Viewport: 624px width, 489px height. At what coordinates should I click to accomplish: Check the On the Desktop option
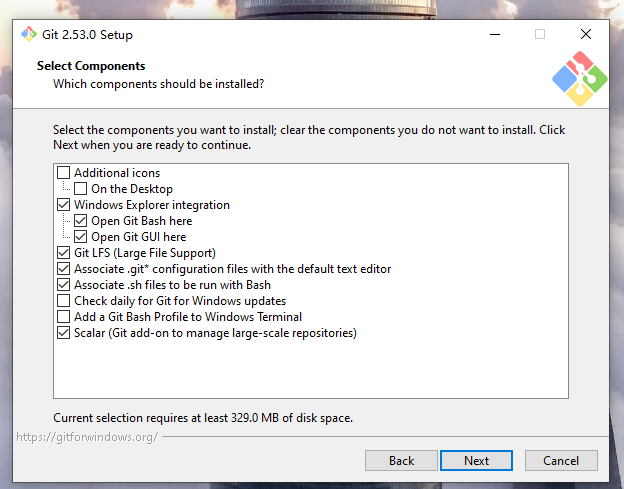[81, 189]
